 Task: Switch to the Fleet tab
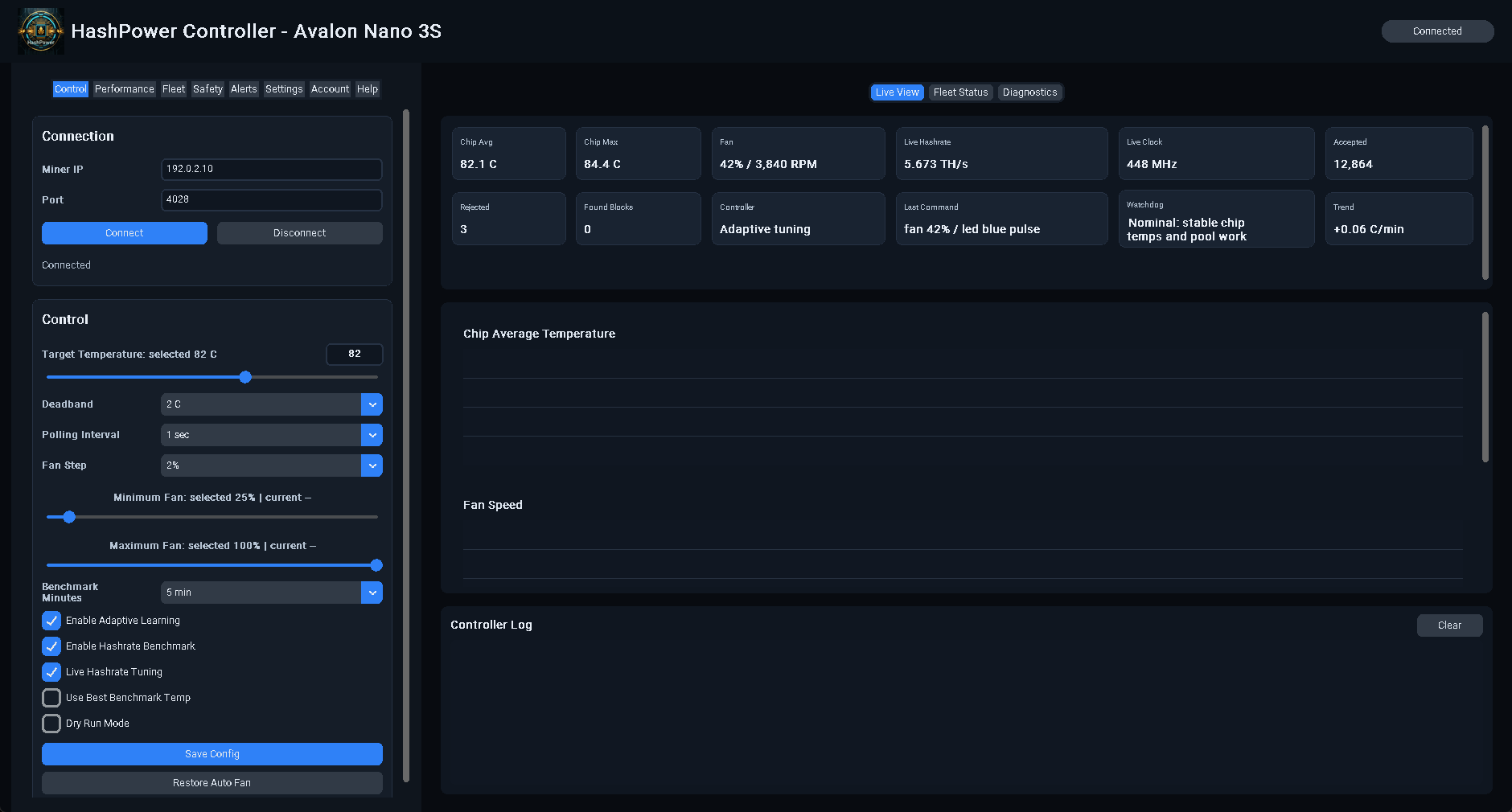(x=174, y=89)
